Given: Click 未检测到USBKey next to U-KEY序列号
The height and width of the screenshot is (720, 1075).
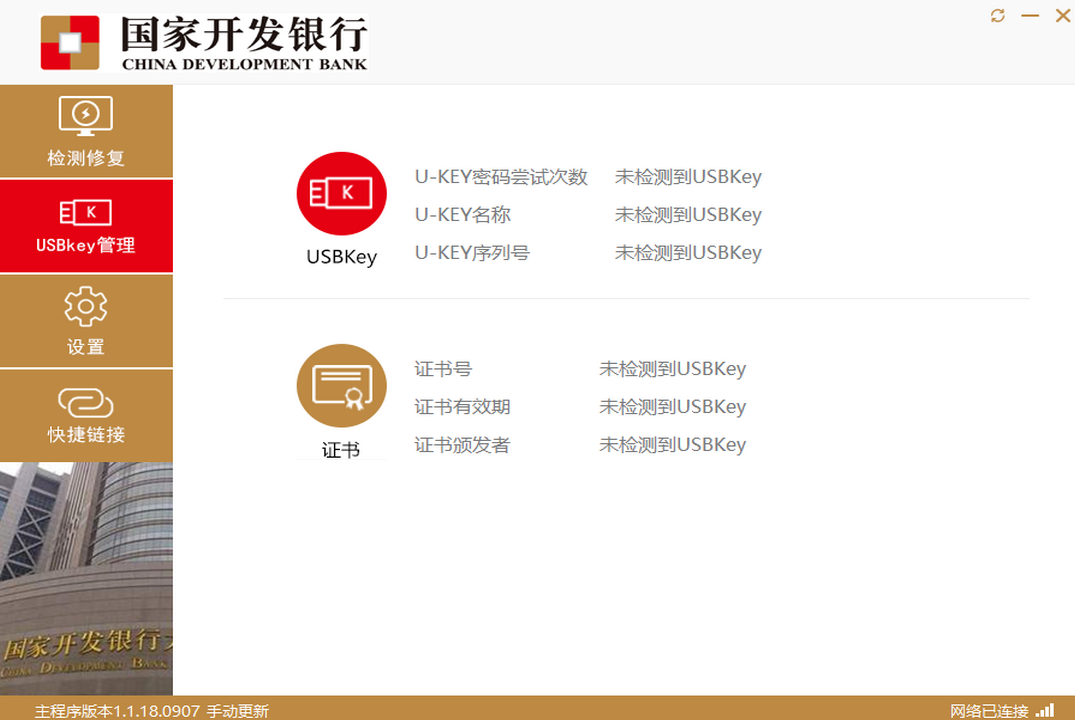Looking at the screenshot, I should [x=688, y=253].
